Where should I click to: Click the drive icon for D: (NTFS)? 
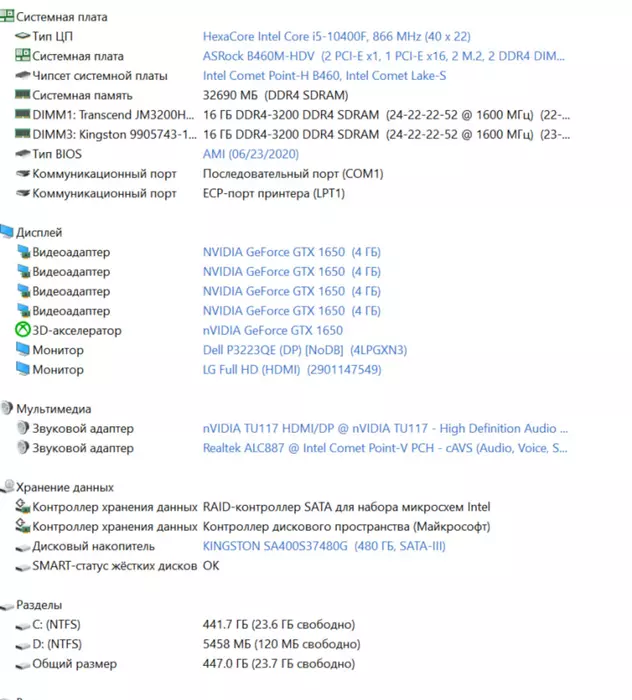pyautogui.click(x=23, y=646)
